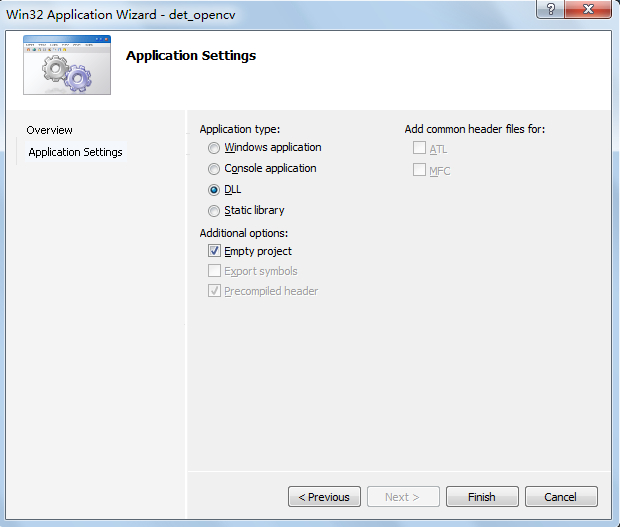This screenshot has width=620, height=527.
Task: Close the wizard with X button
Action: click(x=588, y=9)
